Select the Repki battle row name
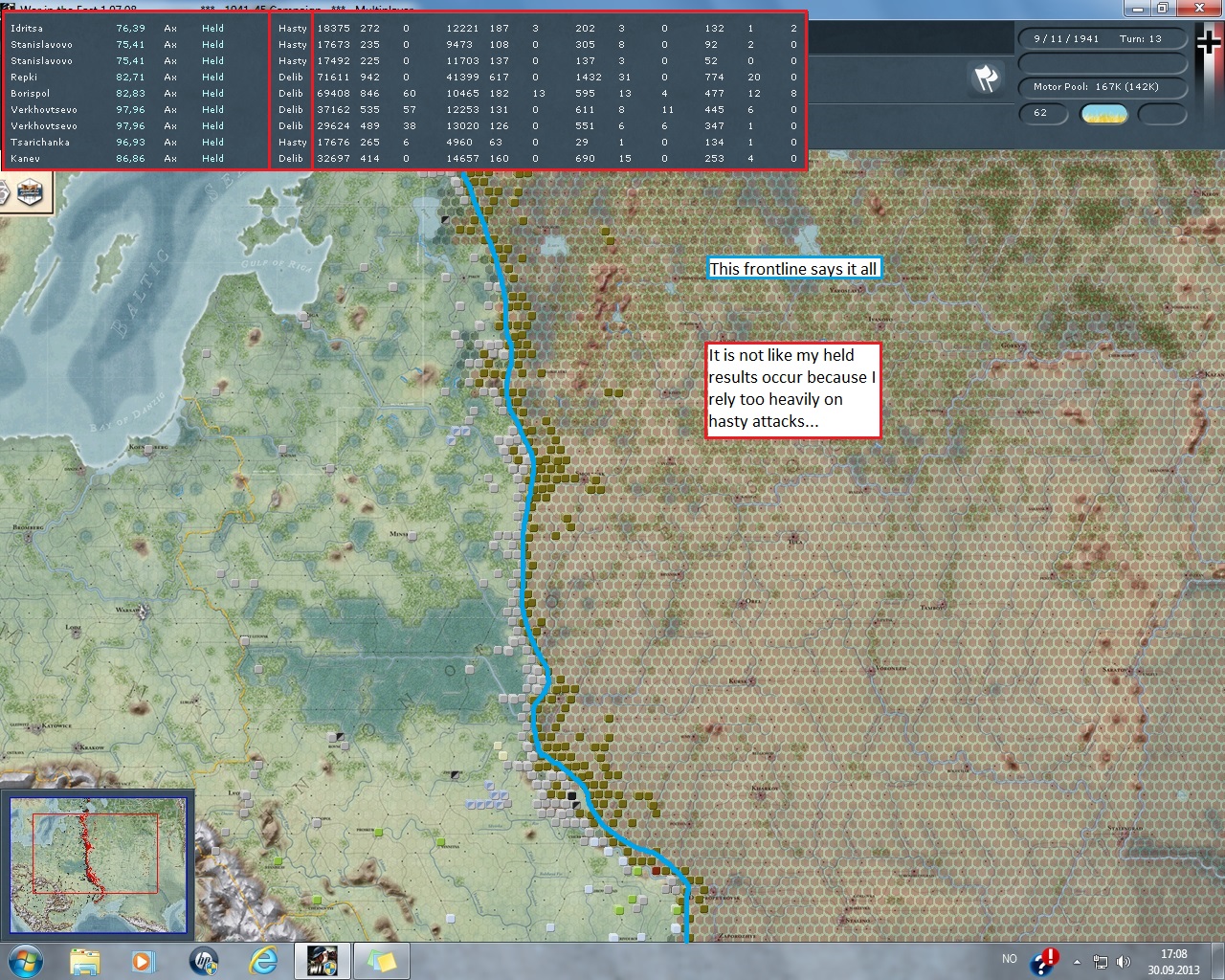This screenshot has height=980, width=1225. pyautogui.click(x=24, y=78)
